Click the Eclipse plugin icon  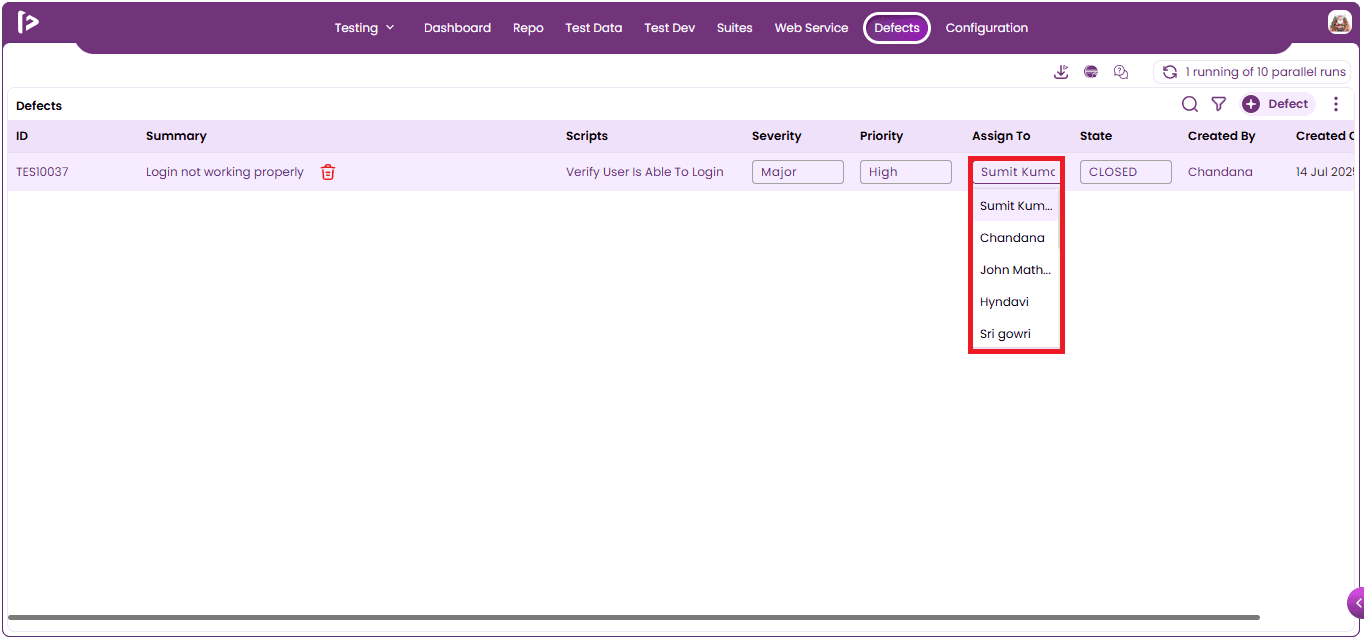point(1091,72)
